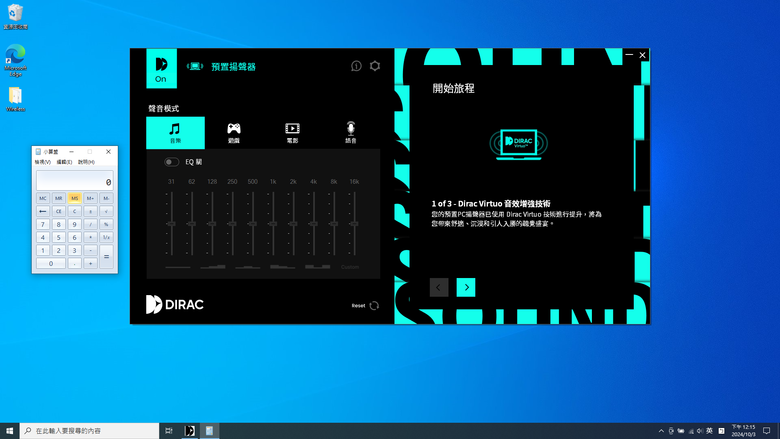Click the 2k equalizer slider
This screenshot has width=780, height=439.
[293, 224]
